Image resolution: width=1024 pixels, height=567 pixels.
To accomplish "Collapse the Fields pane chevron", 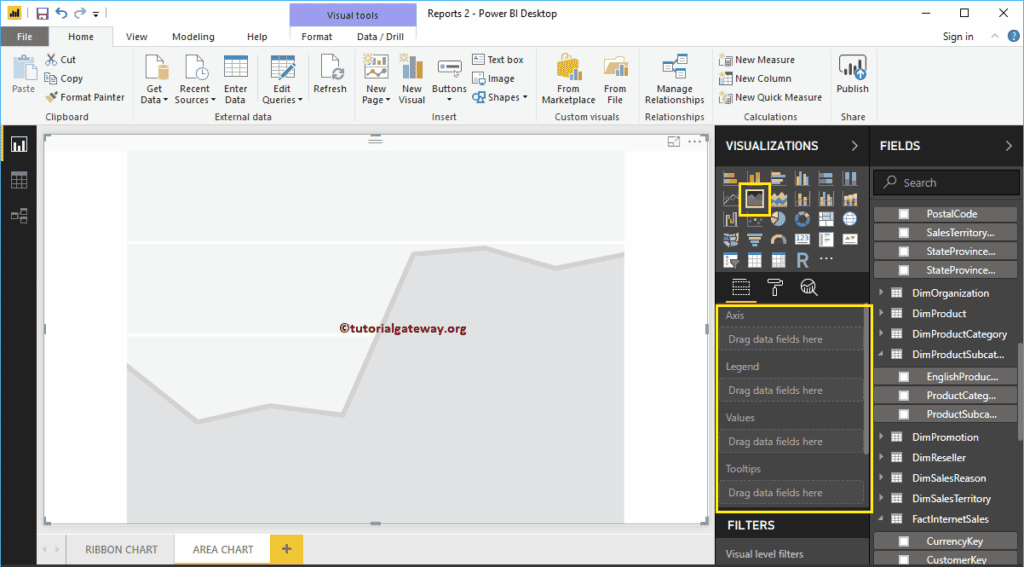I will pyautogui.click(x=1008, y=146).
